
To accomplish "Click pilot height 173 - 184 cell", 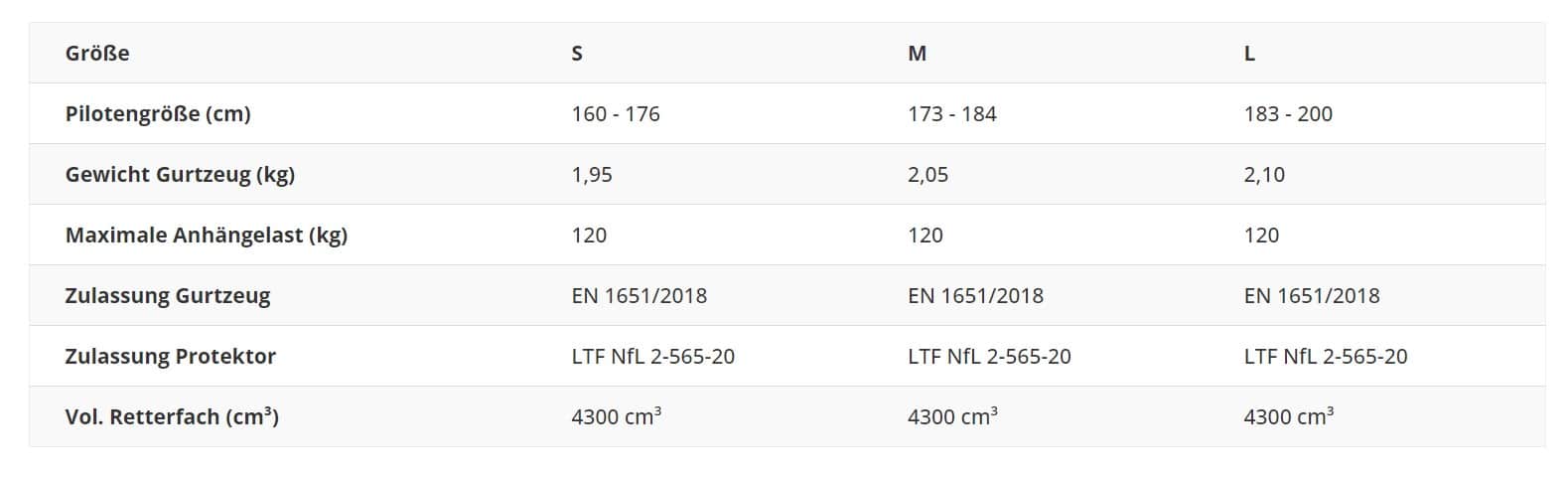I will click(951, 114).
